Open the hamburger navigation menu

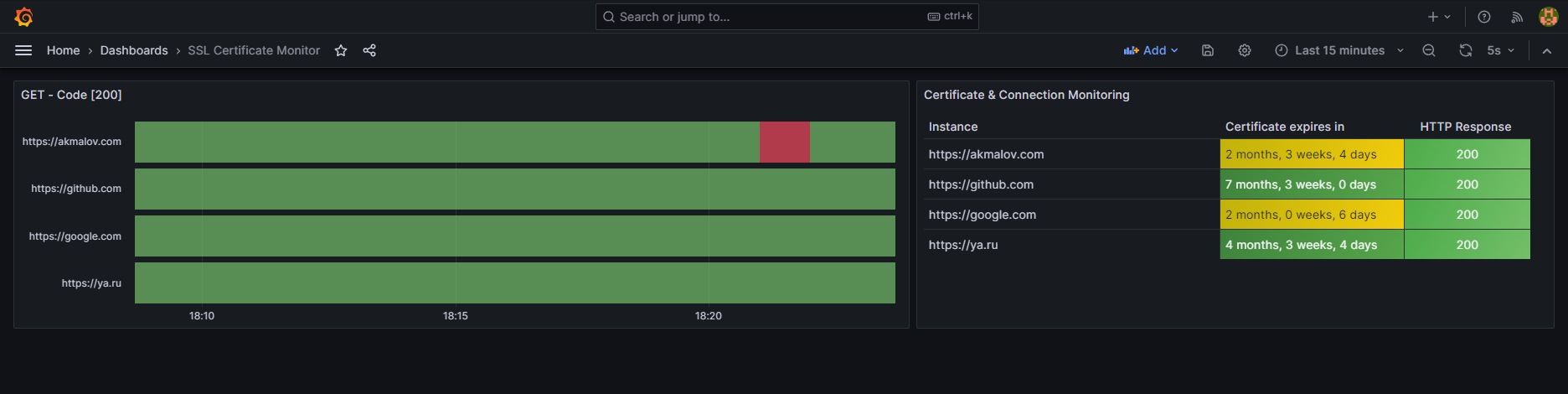coord(23,50)
